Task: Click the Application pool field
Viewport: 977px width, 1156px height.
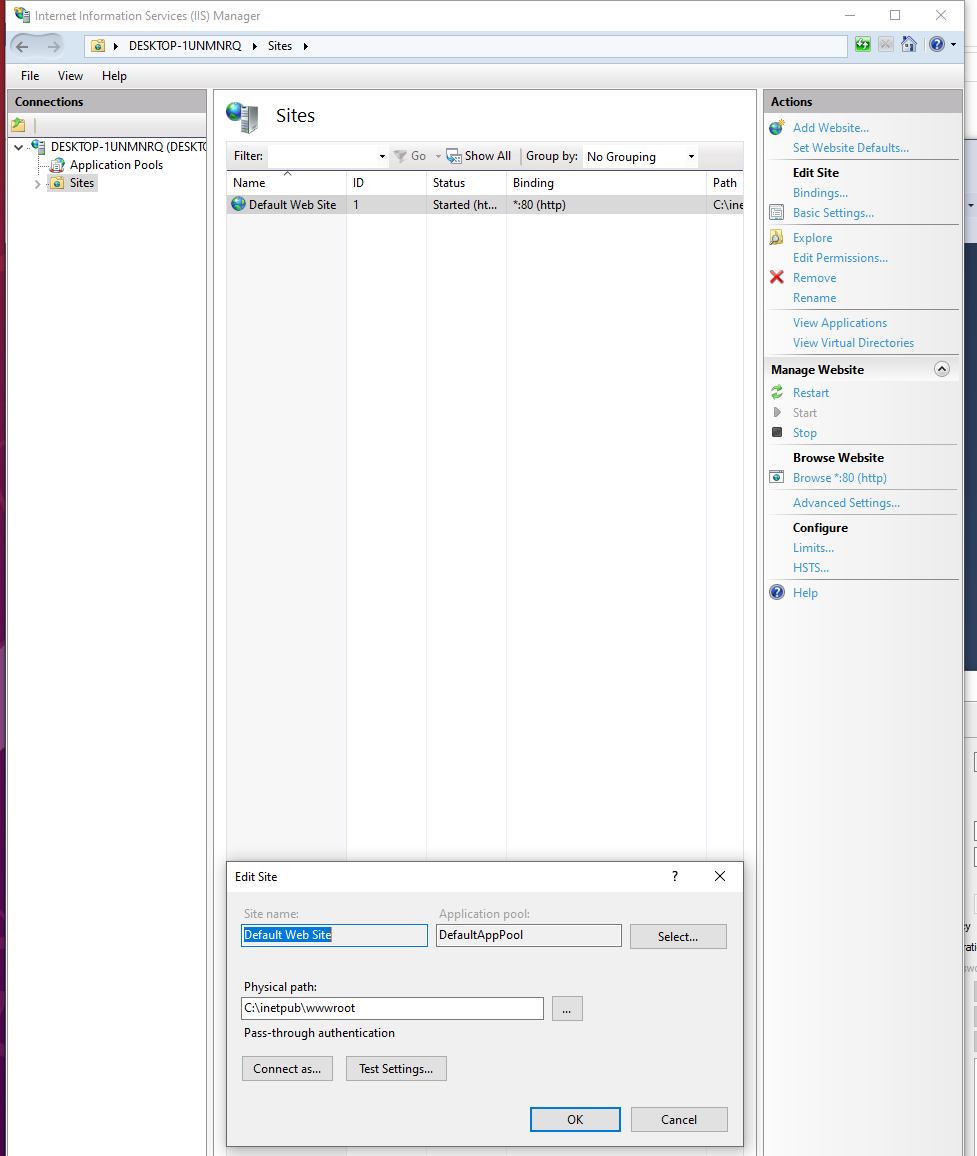Action: click(x=529, y=935)
